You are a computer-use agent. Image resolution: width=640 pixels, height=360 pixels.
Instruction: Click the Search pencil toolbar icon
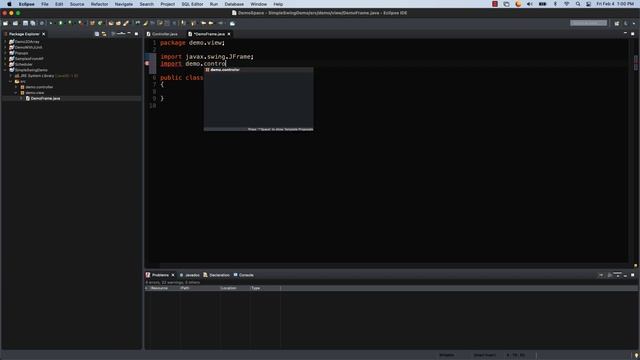(126, 23)
